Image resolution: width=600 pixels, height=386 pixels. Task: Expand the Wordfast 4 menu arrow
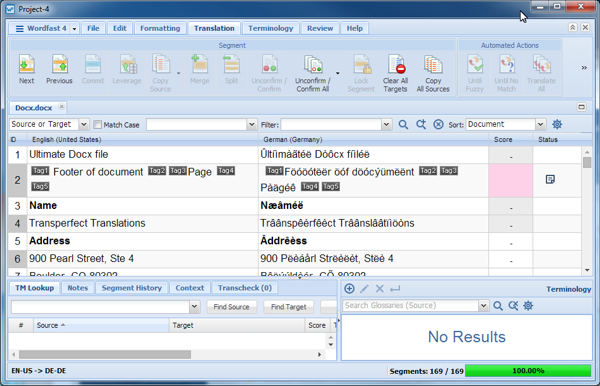tap(74, 29)
